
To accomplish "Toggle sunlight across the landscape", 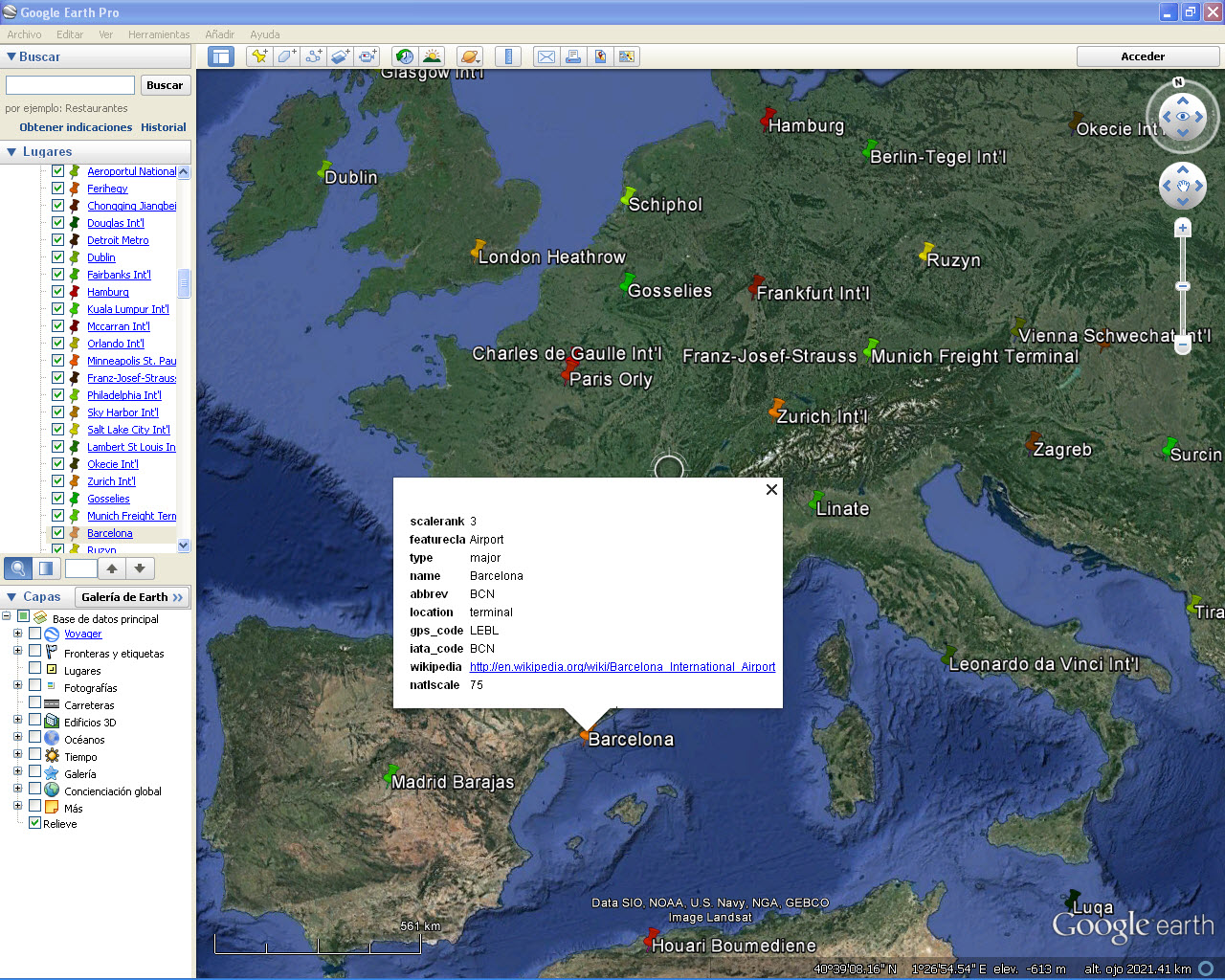I will [x=432, y=56].
